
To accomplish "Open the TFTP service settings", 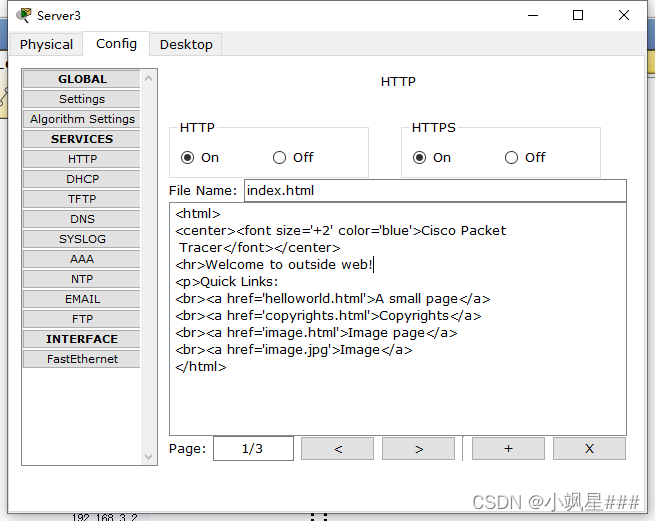I will [82, 199].
